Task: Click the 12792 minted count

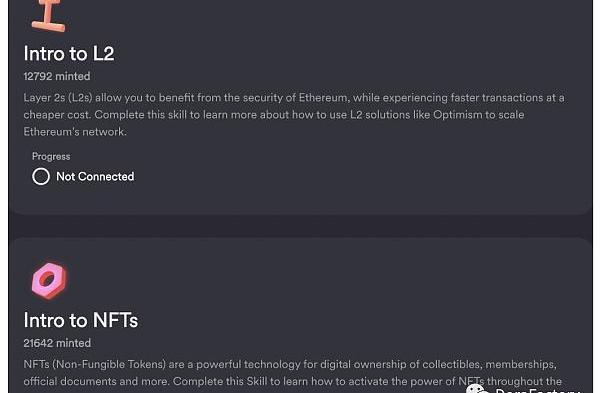Action: (57, 76)
